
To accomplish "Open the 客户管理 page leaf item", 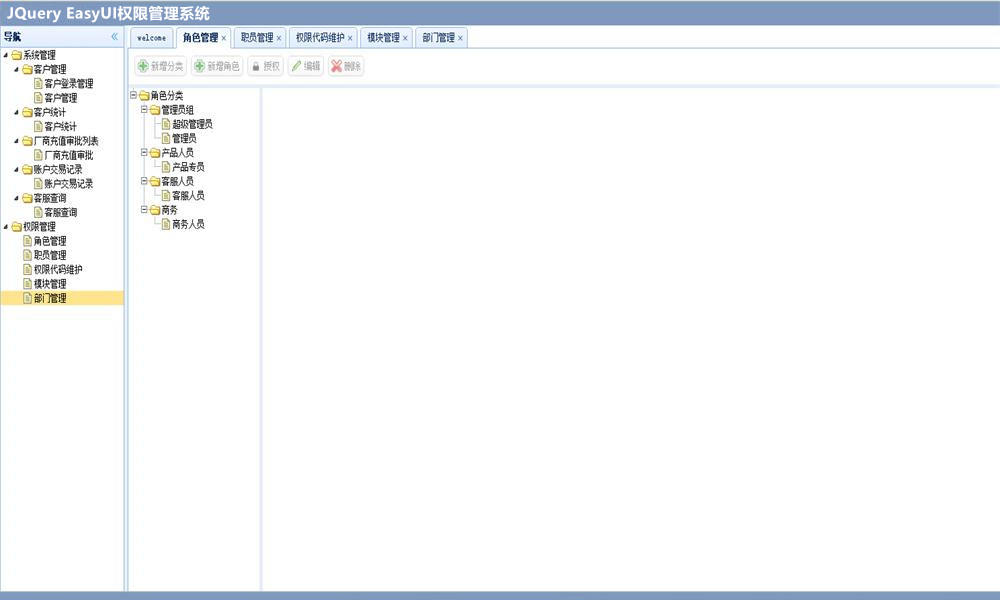I will pos(61,98).
